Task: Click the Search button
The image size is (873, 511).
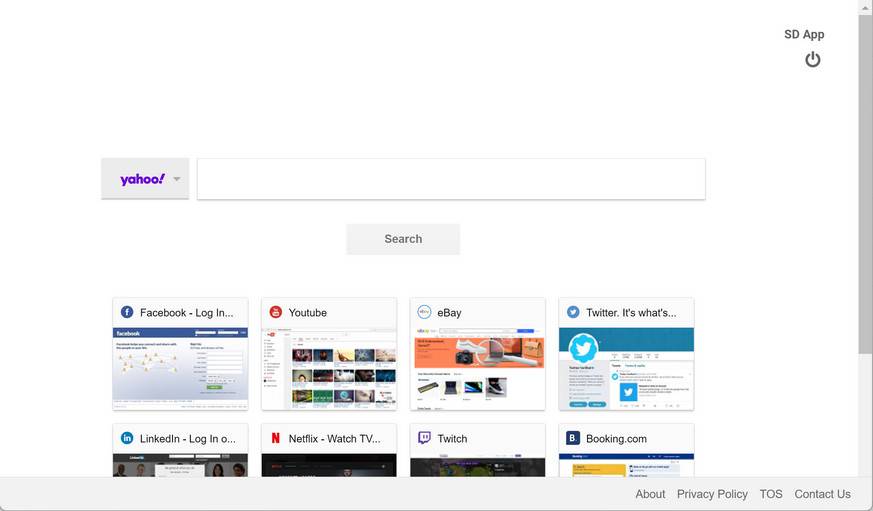Action: pos(403,239)
